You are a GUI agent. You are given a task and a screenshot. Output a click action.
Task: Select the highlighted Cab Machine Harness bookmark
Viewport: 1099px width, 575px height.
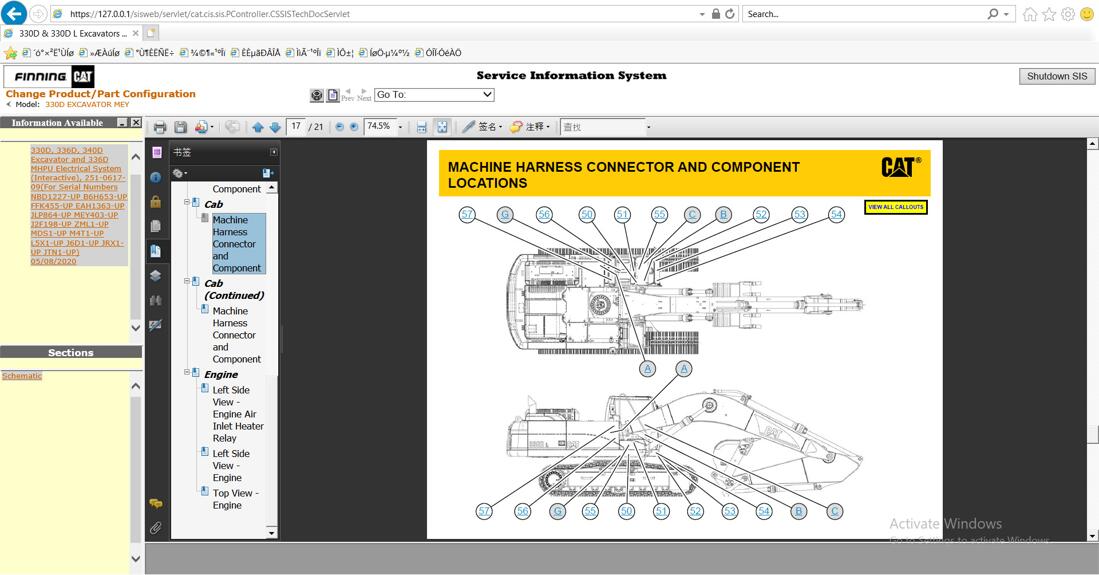tap(238, 244)
